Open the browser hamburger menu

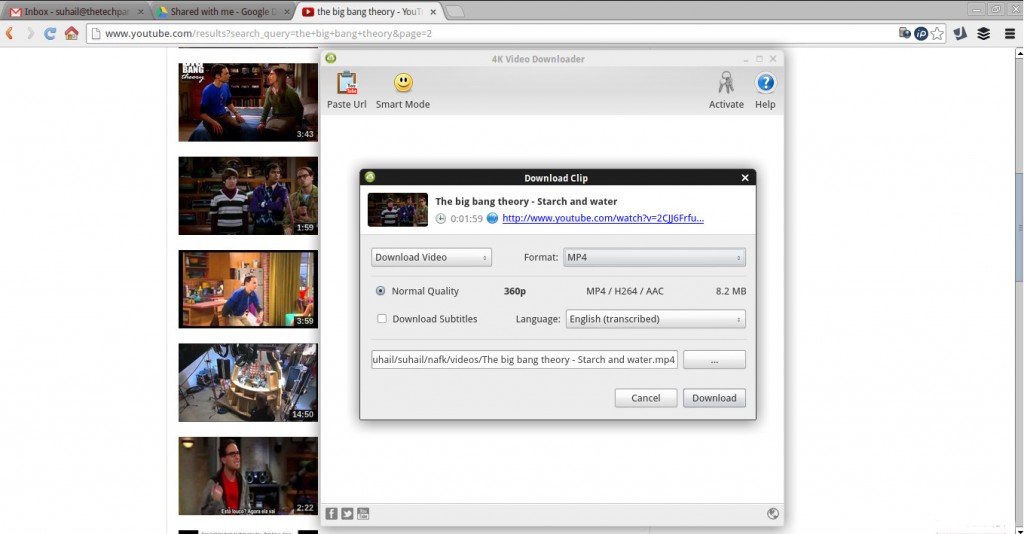pyautogui.click(x=1010, y=34)
